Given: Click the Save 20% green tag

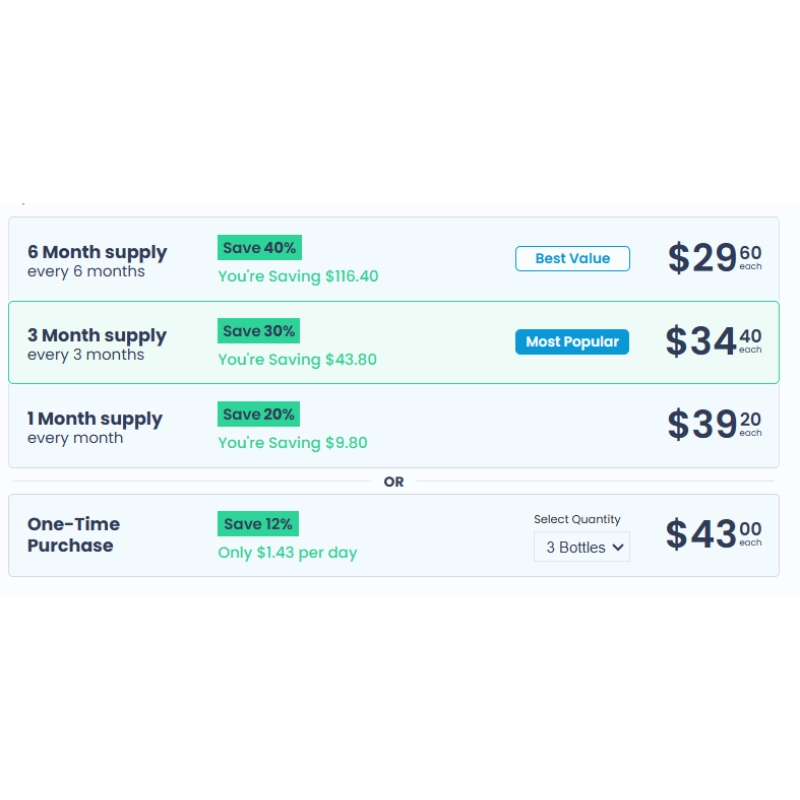Looking at the screenshot, I should [x=259, y=414].
